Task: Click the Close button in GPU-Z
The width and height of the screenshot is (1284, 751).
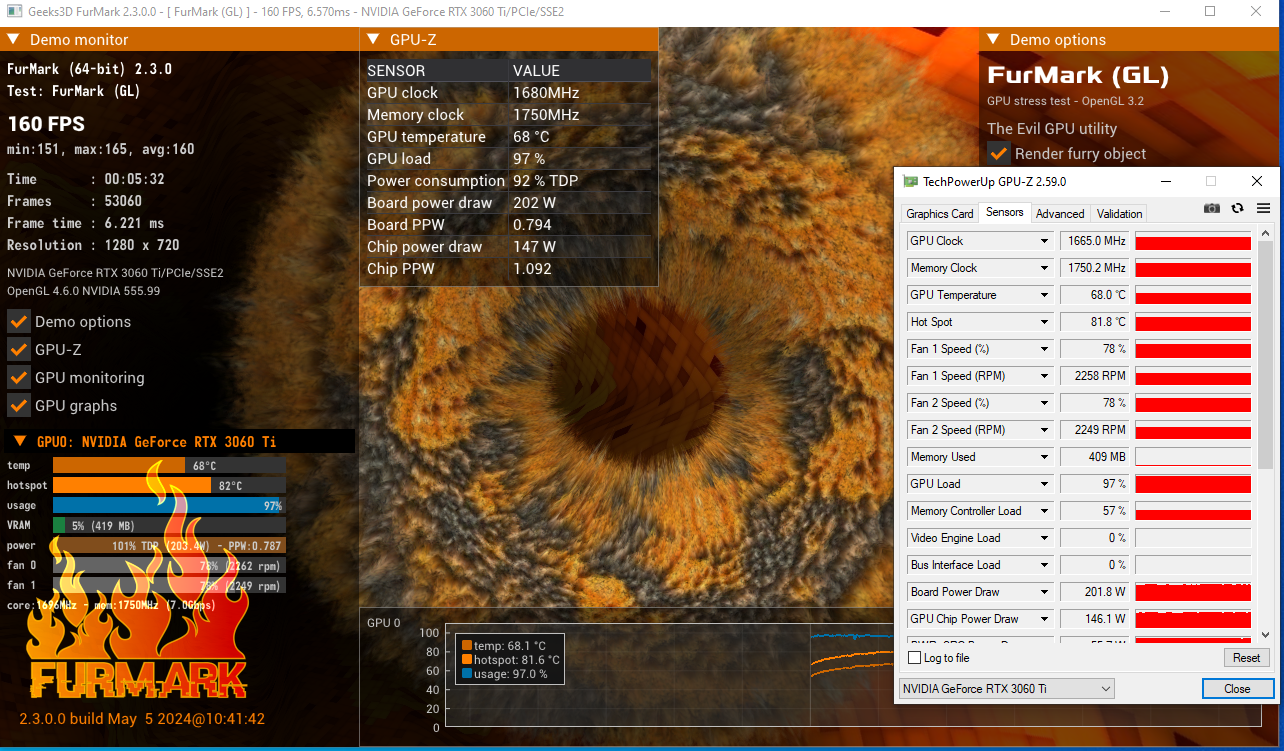Action: [1237, 688]
